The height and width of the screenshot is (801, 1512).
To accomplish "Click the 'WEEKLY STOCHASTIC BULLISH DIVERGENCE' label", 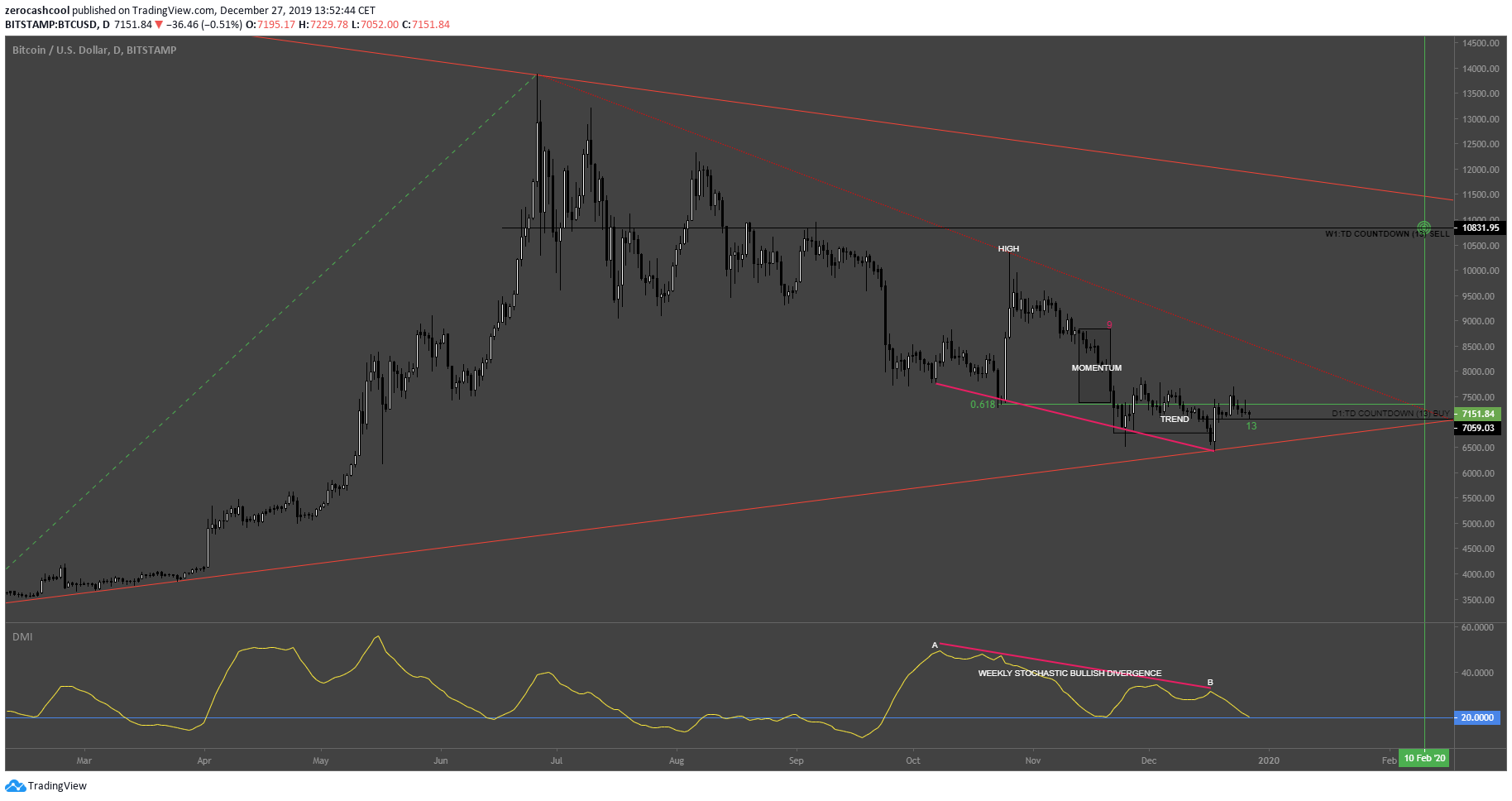I will tap(1069, 673).
